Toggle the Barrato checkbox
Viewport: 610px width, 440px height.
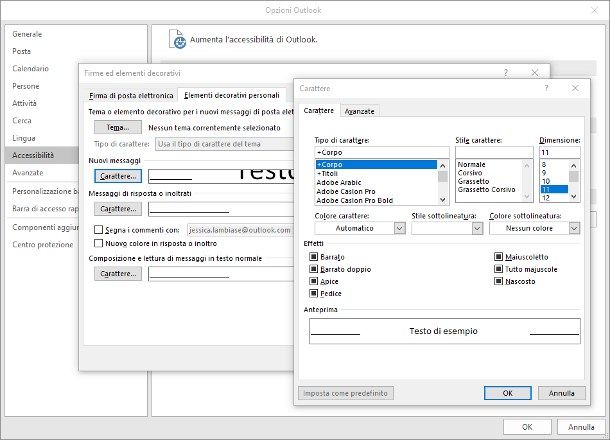click(314, 257)
